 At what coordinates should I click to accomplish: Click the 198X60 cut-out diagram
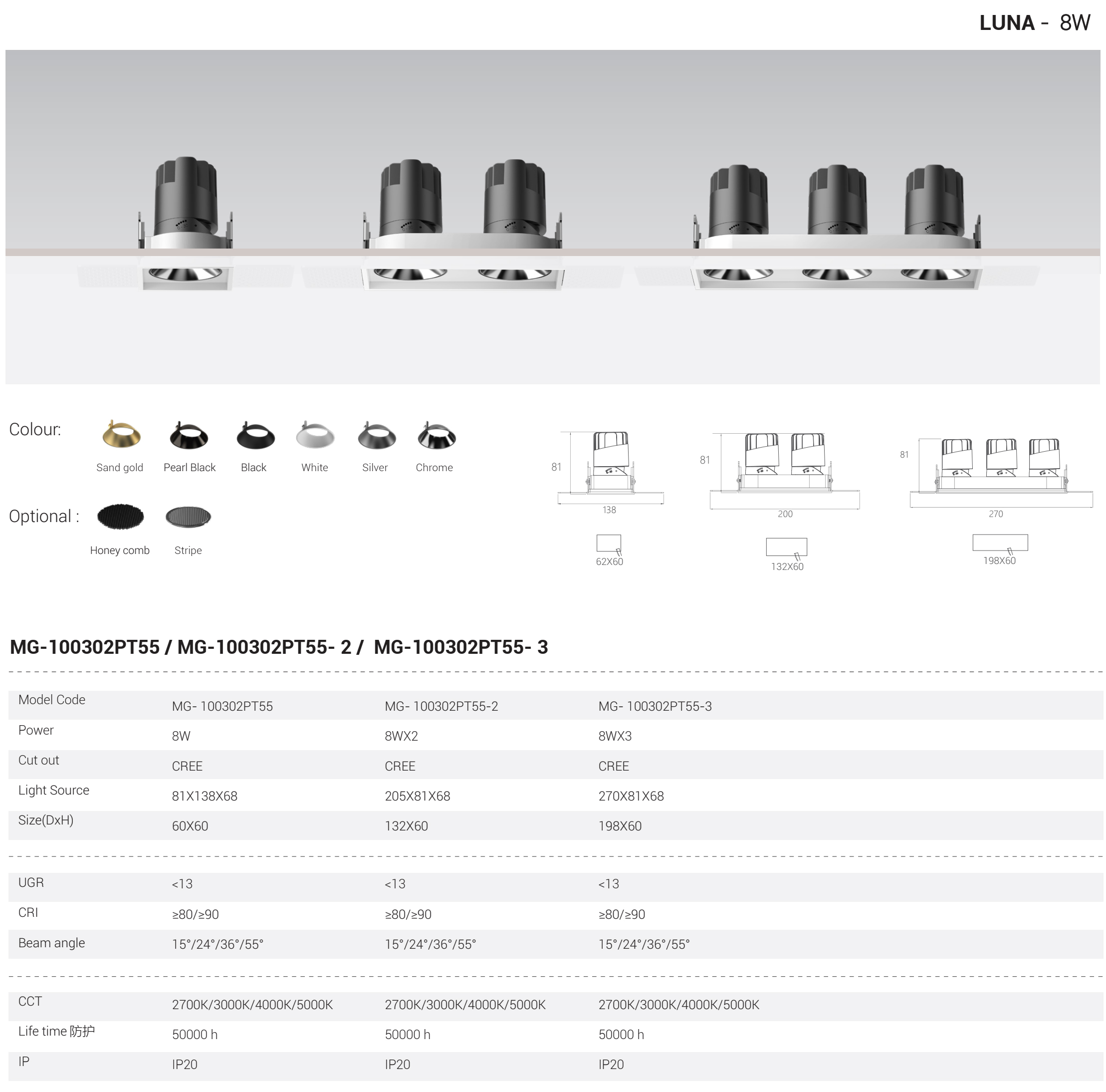pyautogui.click(x=1000, y=543)
